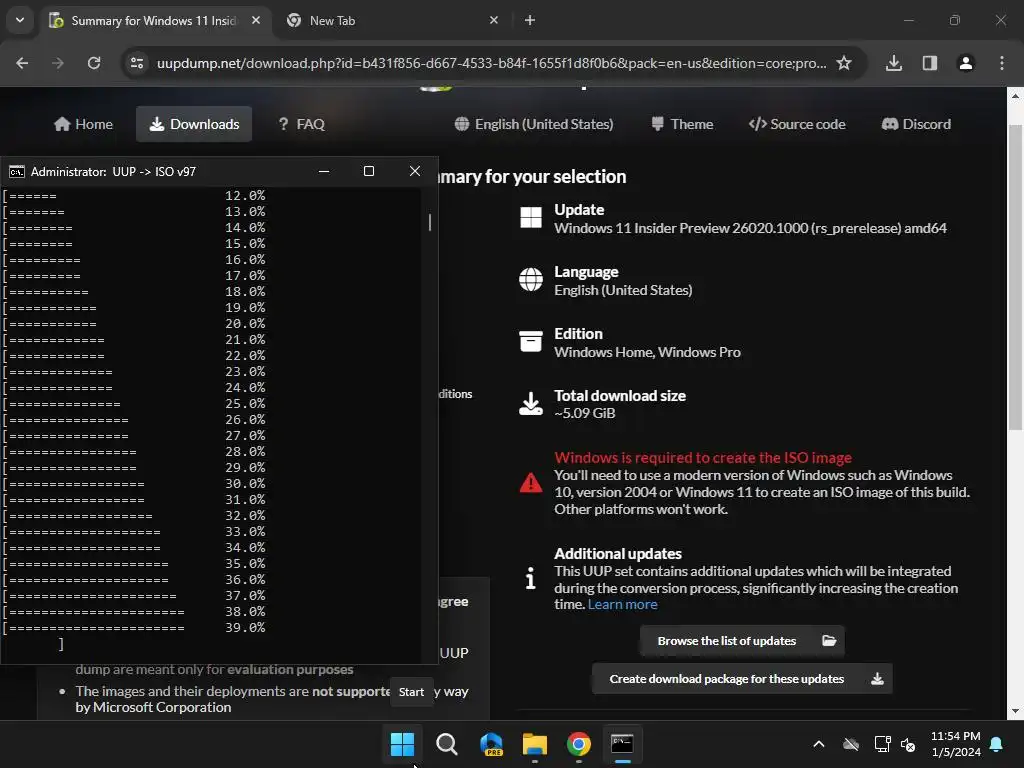Go to the Home page on UUP dump
Image resolution: width=1024 pixels, height=768 pixels.
tap(84, 124)
